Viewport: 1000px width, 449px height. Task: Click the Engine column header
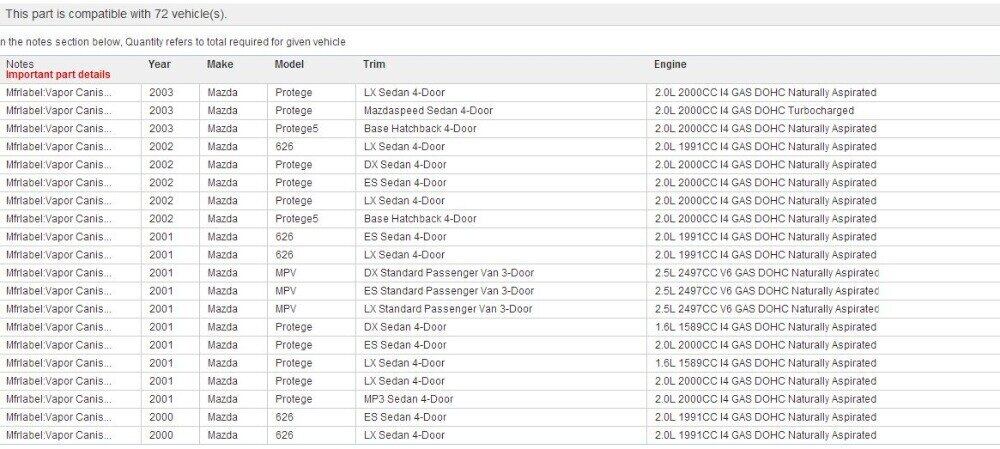pyautogui.click(x=670, y=64)
